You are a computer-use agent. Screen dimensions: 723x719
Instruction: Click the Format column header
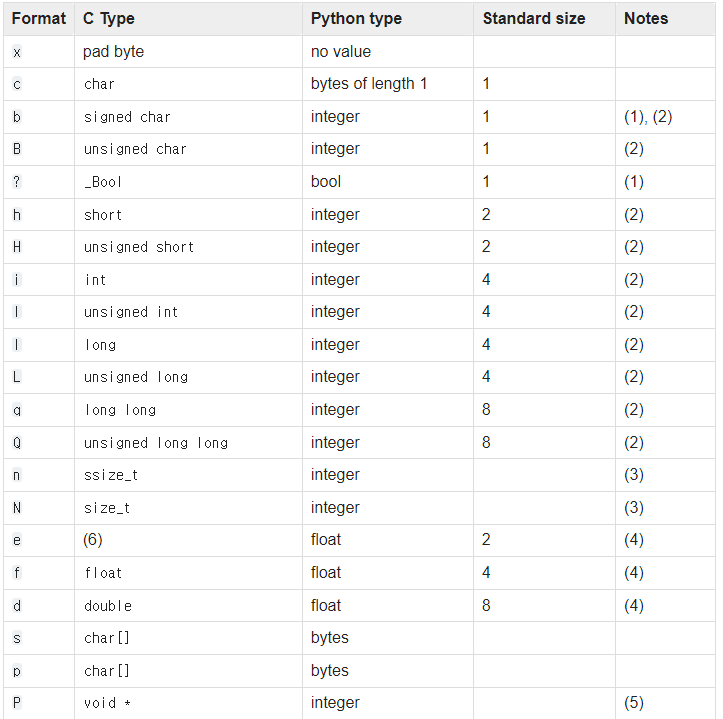(39, 18)
